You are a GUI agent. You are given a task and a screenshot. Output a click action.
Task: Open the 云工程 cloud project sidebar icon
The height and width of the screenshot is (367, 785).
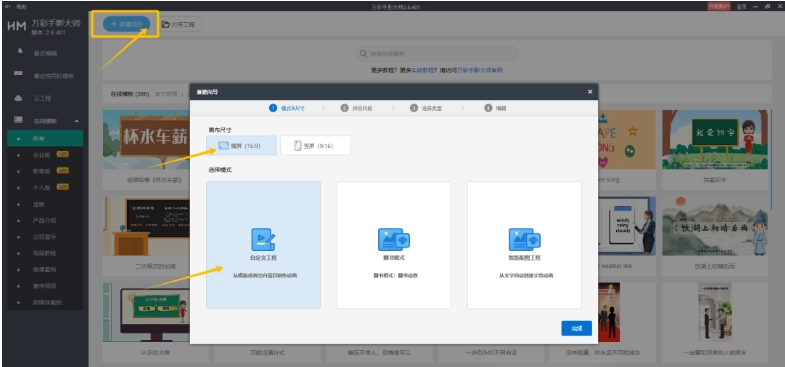(x=19, y=98)
